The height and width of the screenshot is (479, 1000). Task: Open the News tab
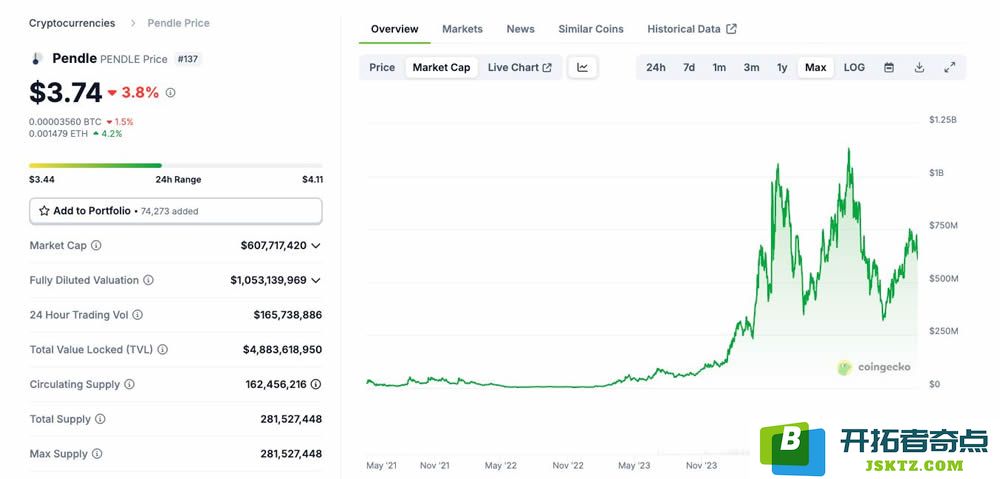[520, 29]
